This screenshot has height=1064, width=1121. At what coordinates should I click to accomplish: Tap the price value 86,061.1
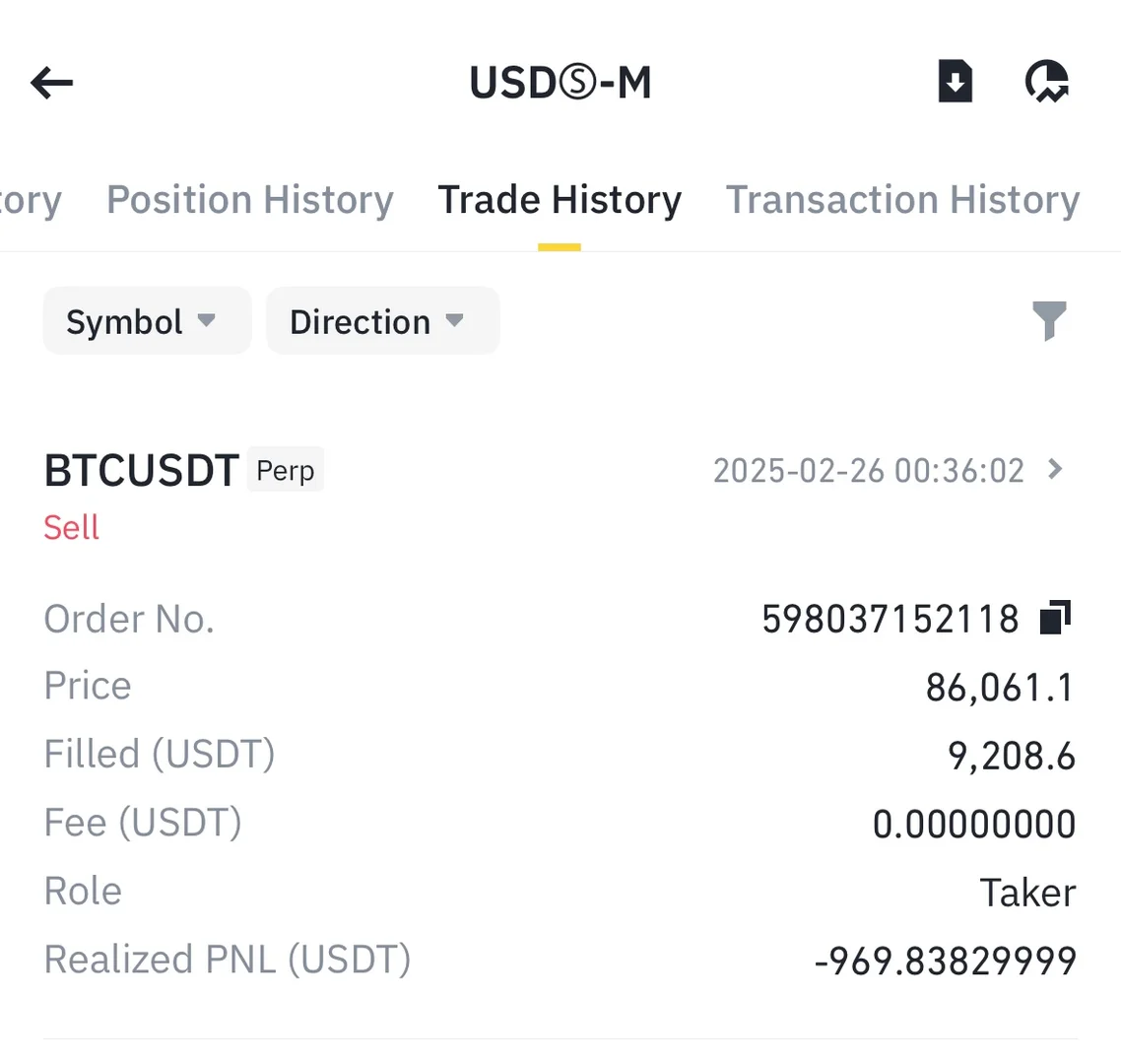(x=999, y=687)
